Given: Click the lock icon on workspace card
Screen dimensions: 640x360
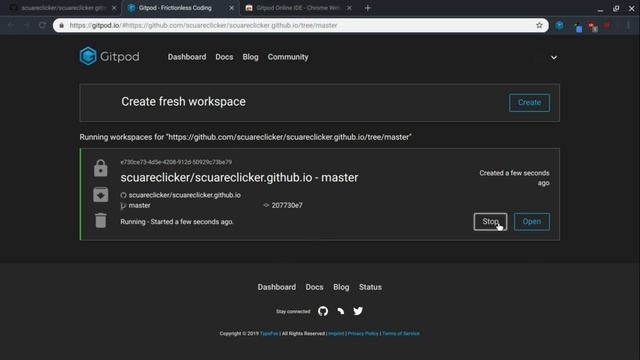Looking at the screenshot, I should [x=100, y=168].
